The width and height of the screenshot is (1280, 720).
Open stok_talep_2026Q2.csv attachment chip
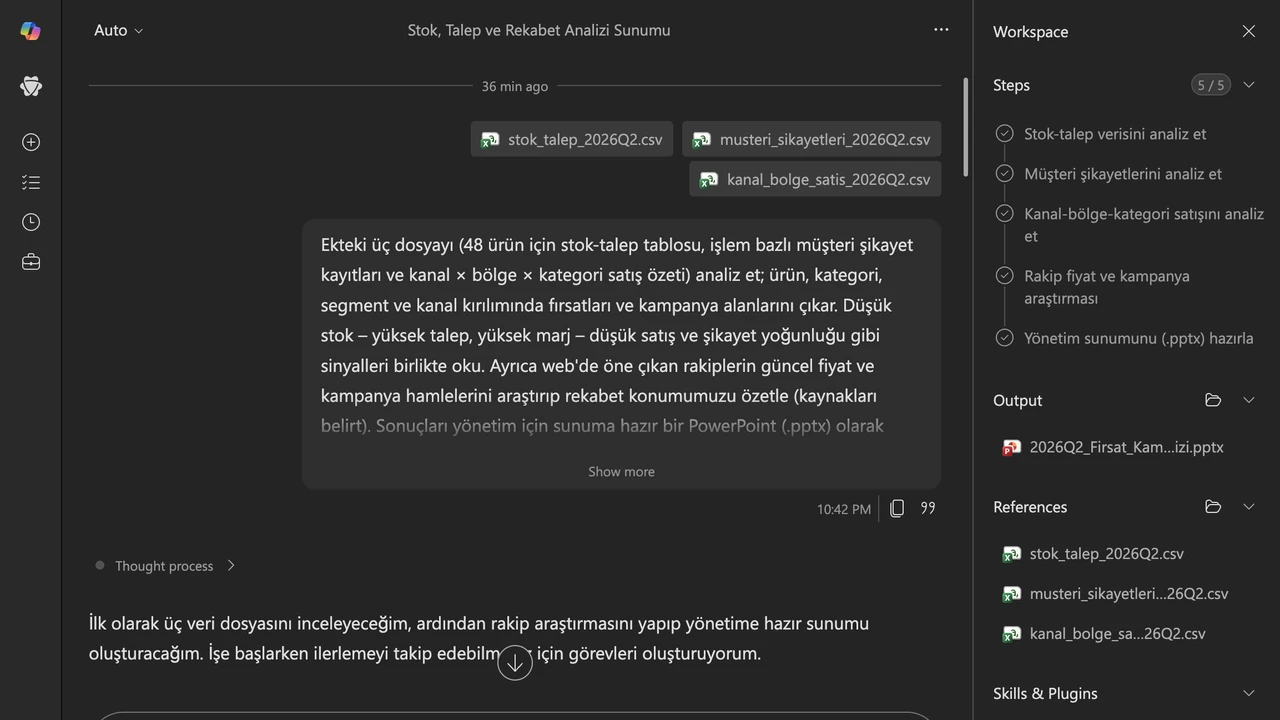(x=572, y=139)
